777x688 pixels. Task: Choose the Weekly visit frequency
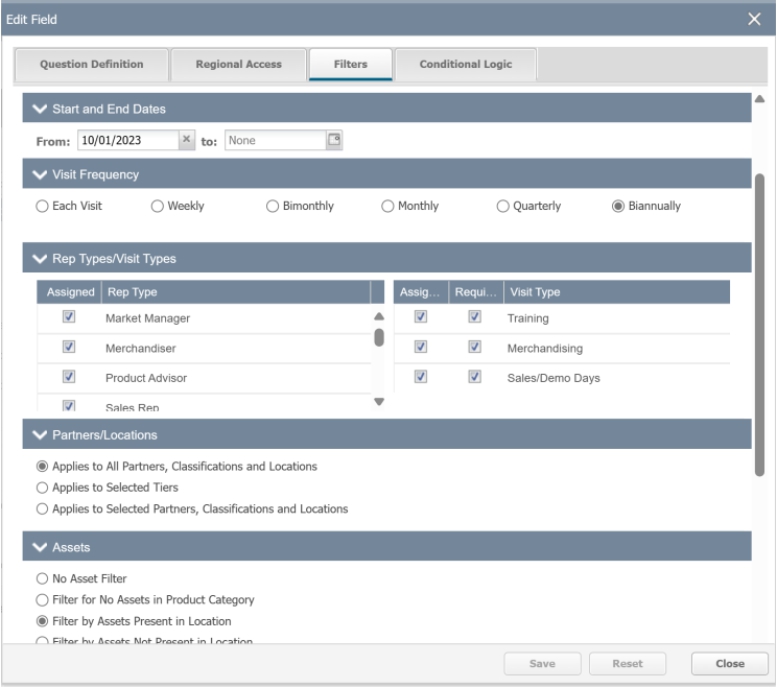point(157,206)
